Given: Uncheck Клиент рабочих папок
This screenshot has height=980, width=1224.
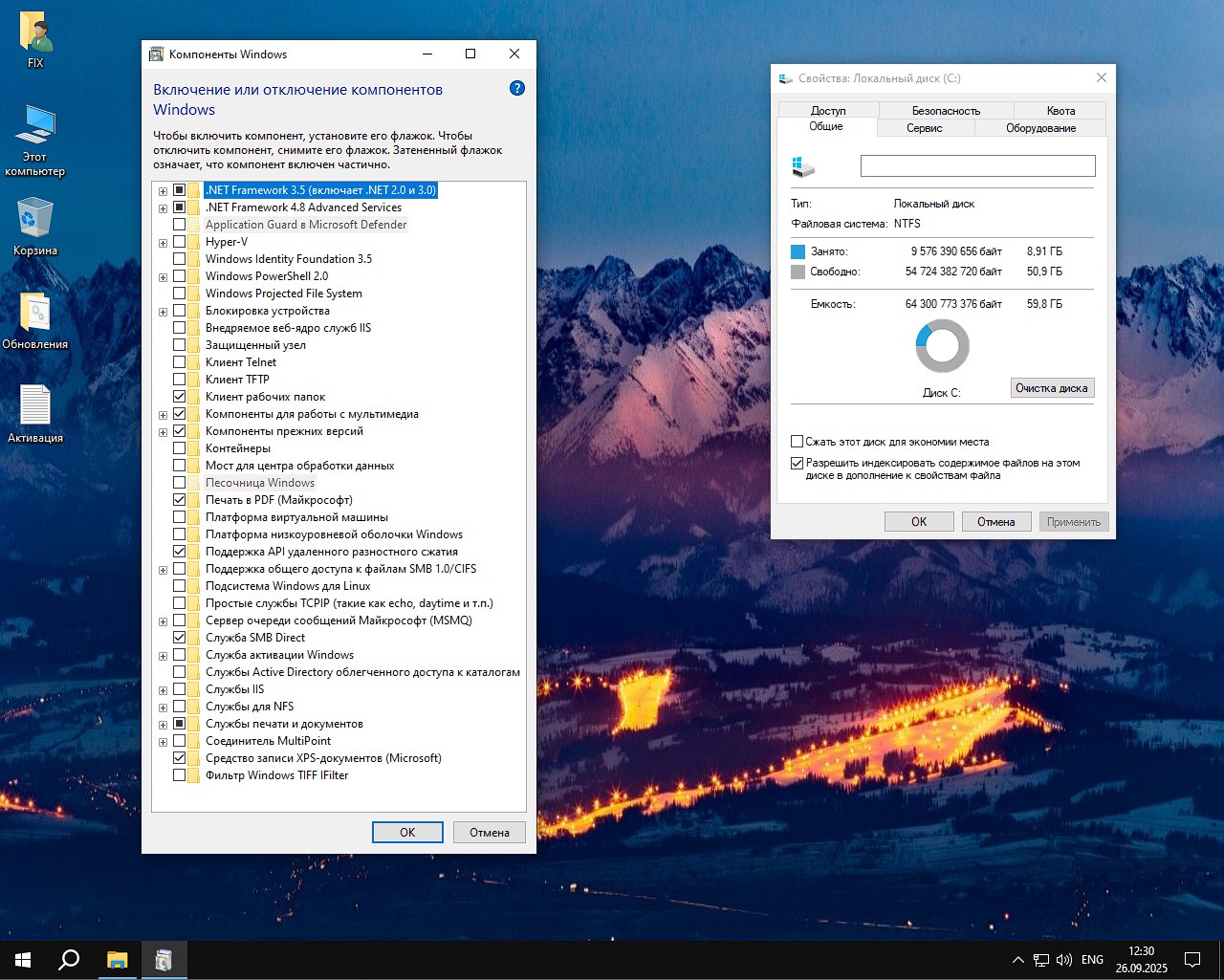Looking at the screenshot, I should (x=179, y=397).
